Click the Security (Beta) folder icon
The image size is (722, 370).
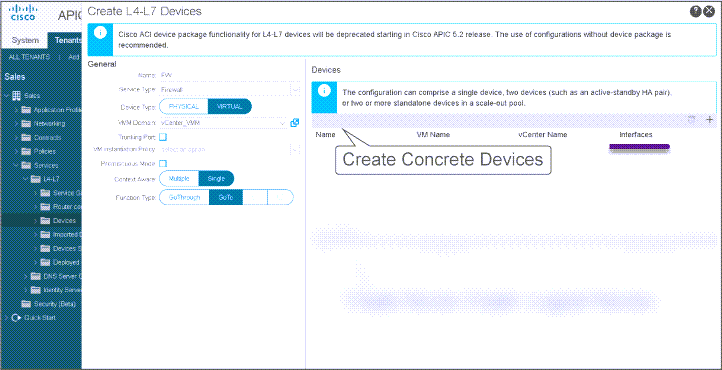click(x=26, y=304)
